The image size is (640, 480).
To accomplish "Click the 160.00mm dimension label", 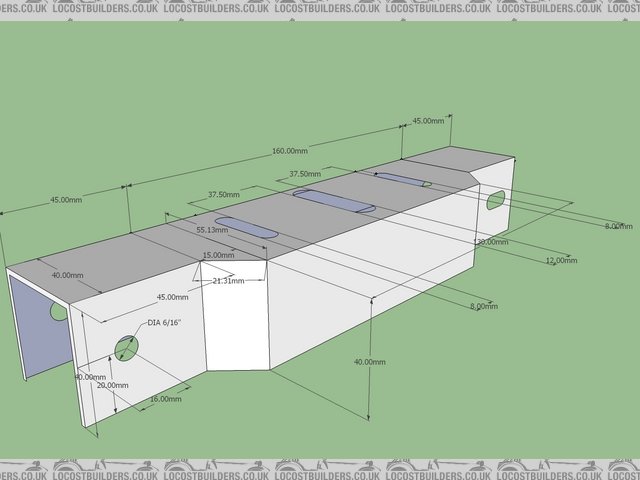I will [x=289, y=151].
